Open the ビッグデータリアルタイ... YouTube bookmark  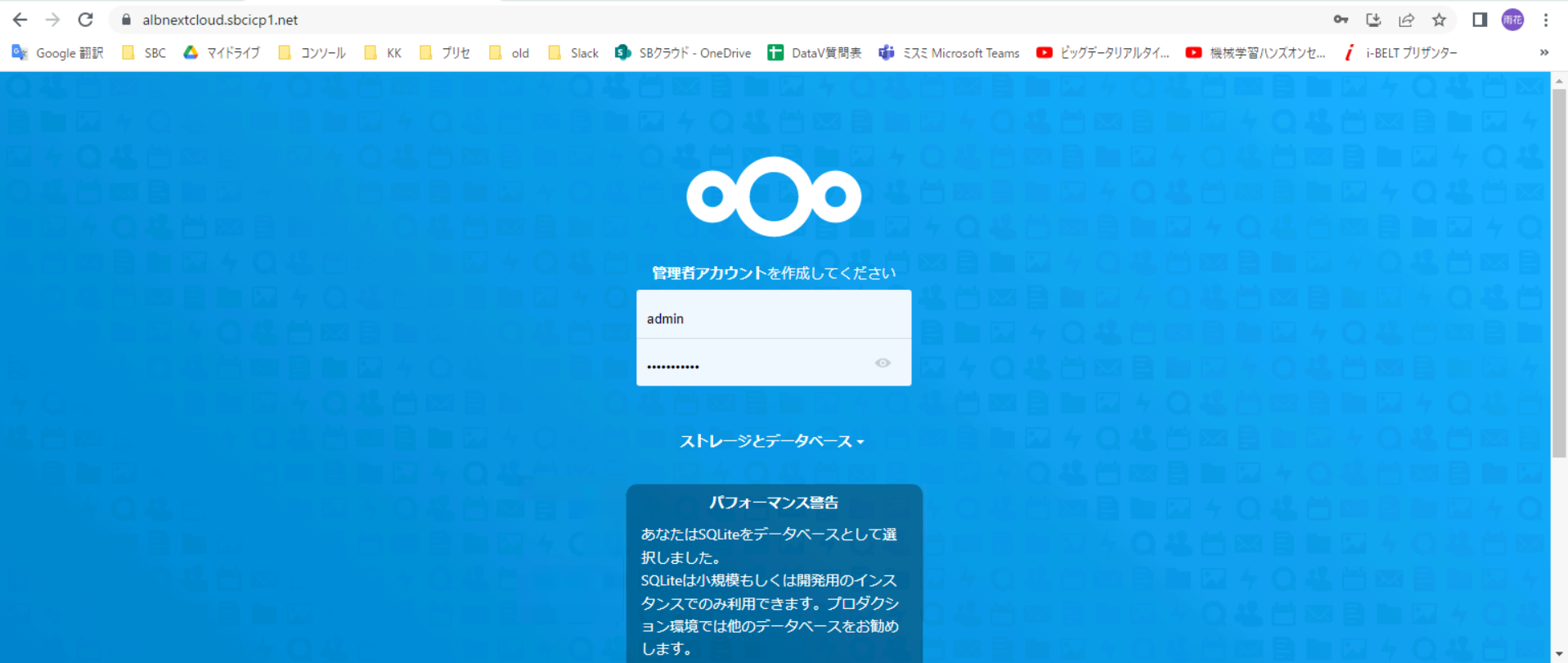1103,53
